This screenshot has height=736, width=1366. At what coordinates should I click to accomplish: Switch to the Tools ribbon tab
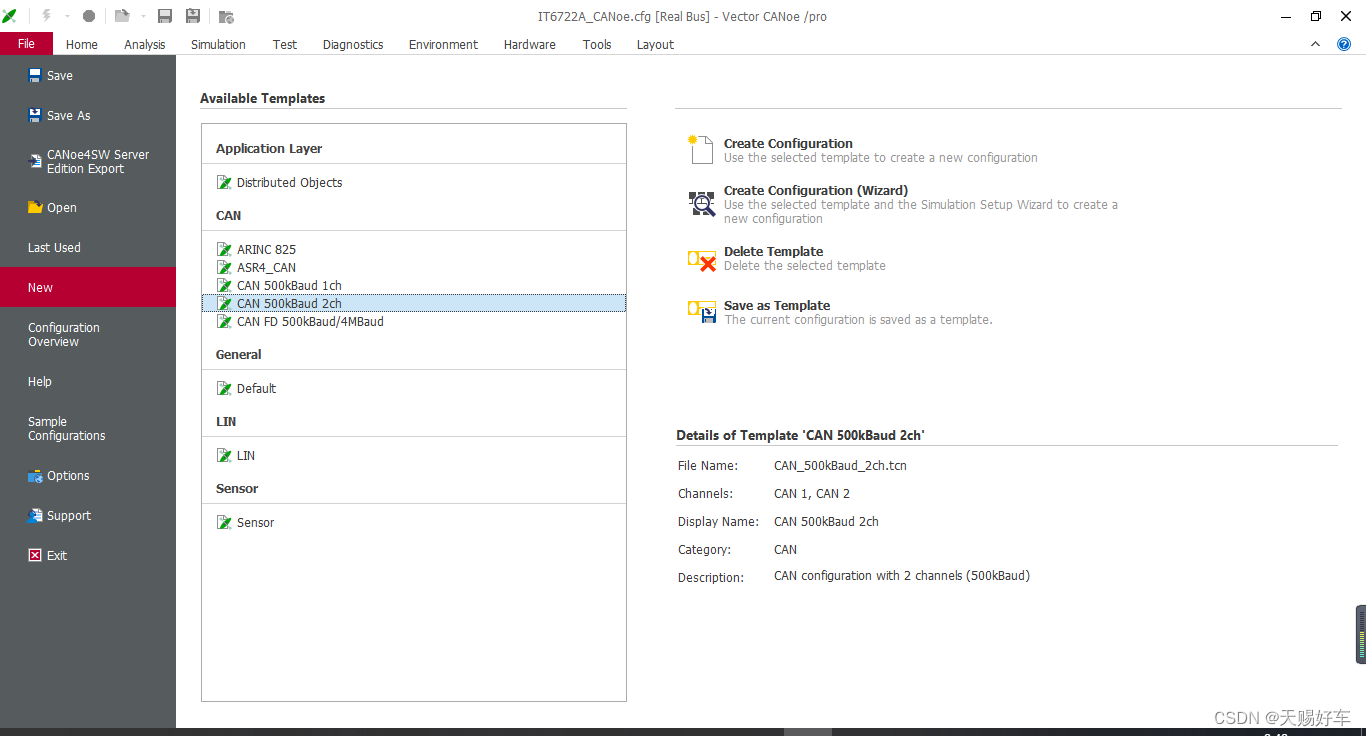click(x=597, y=44)
